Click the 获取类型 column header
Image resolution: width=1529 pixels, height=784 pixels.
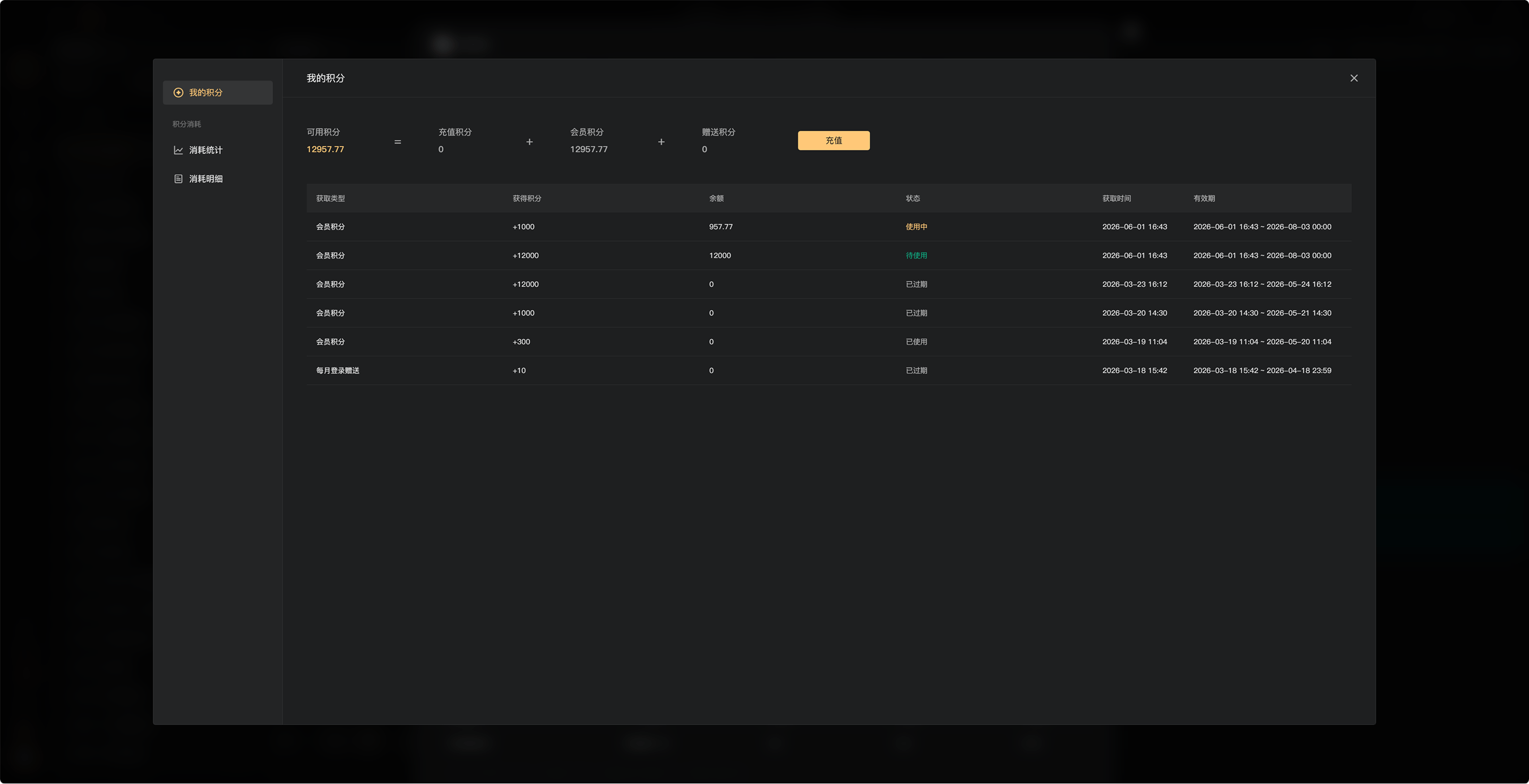point(331,198)
